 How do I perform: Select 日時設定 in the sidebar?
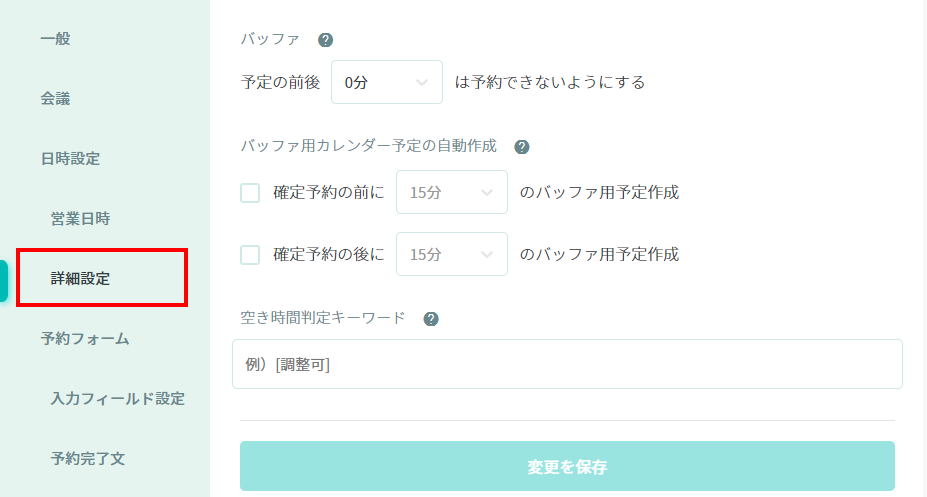(70, 158)
